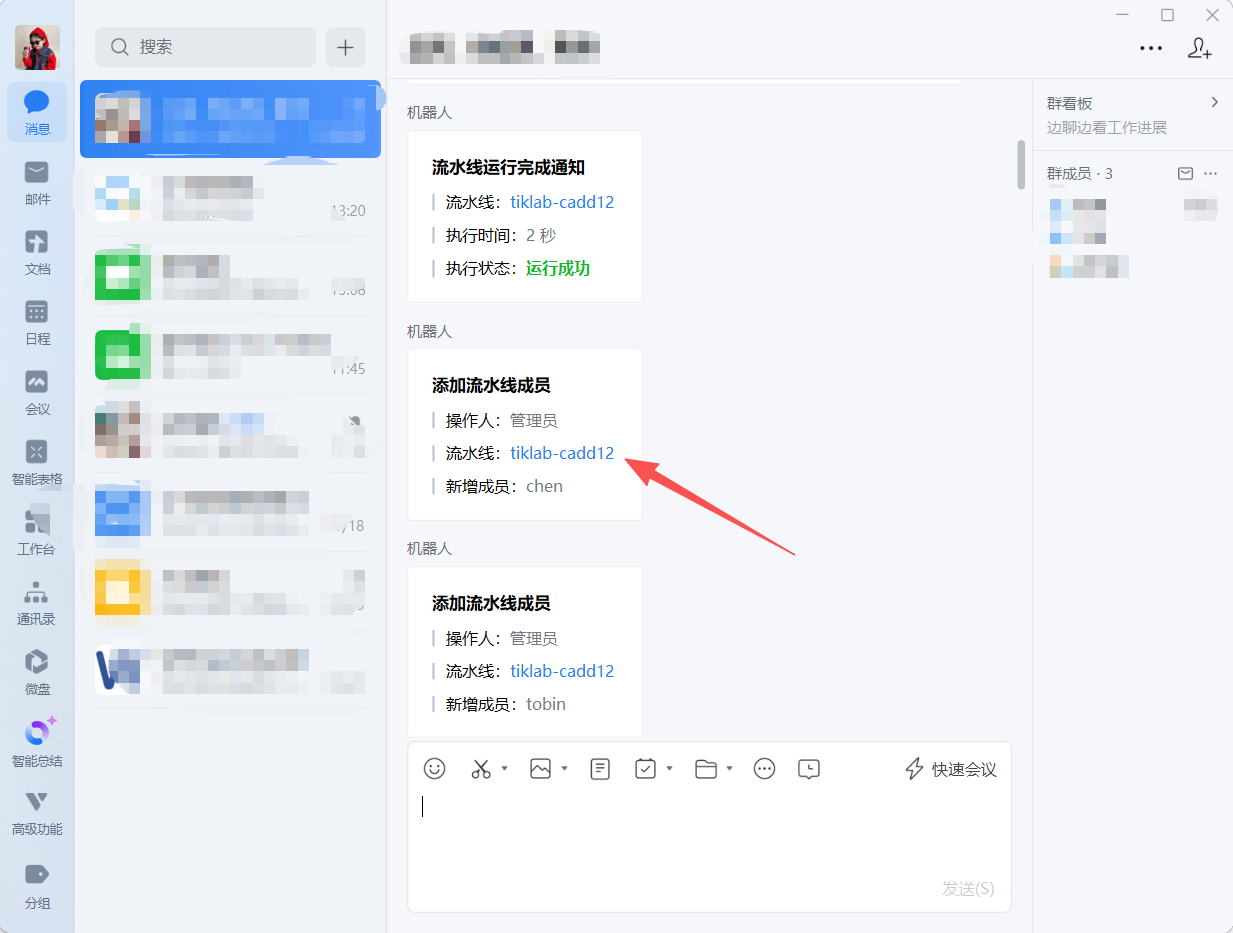The width and height of the screenshot is (1233, 933).
Task: Open tiklab-cadd12 link in the tobin member card
Action: (562, 671)
